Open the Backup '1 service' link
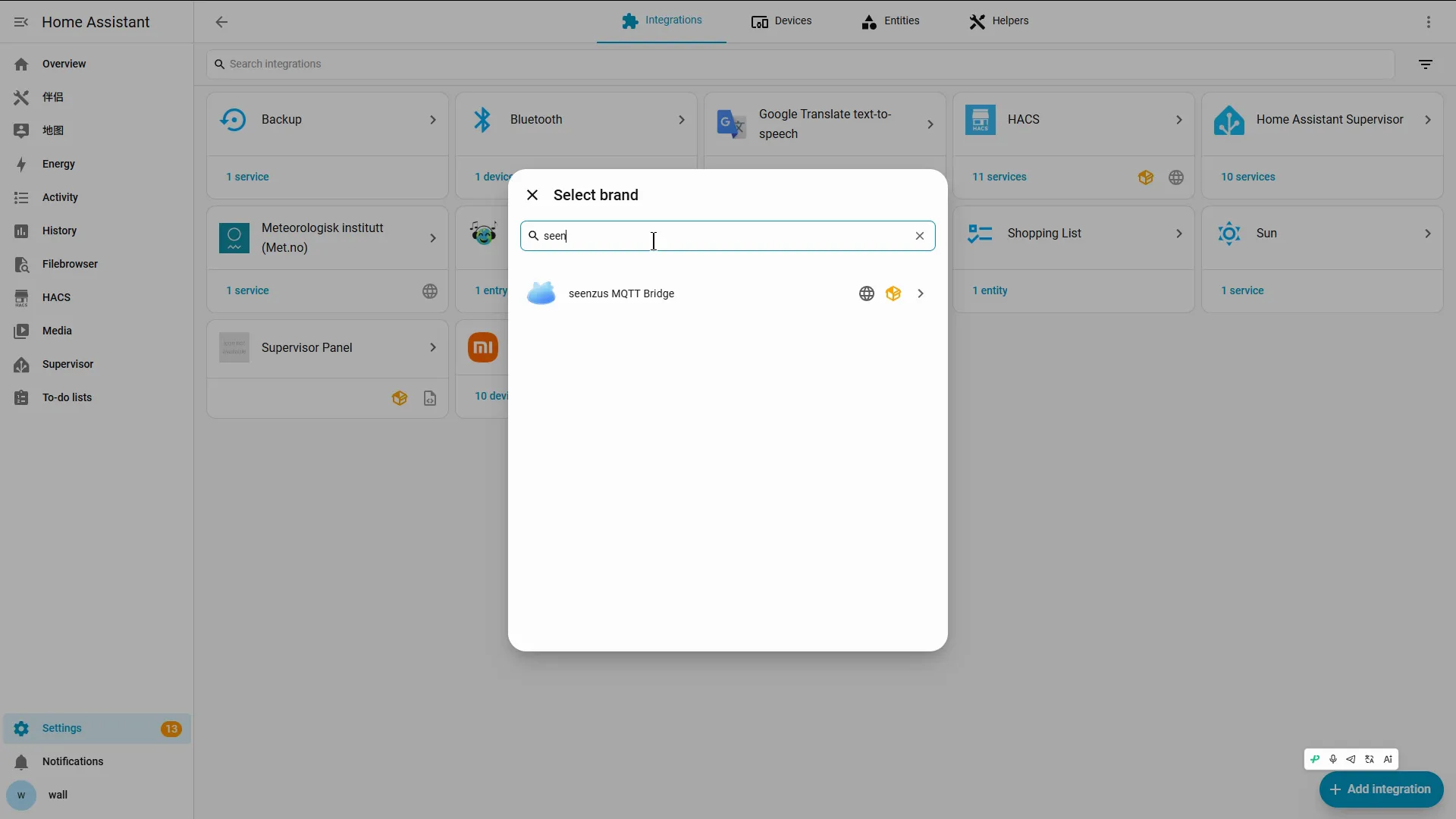This screenshot has width=1456, height=819. tap(247, 177)
